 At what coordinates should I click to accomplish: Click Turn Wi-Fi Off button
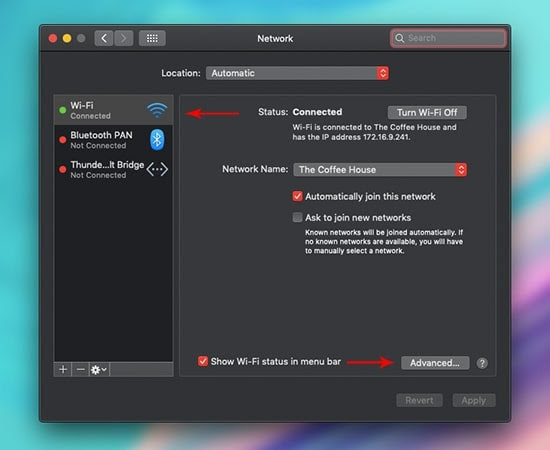[427, 113]
